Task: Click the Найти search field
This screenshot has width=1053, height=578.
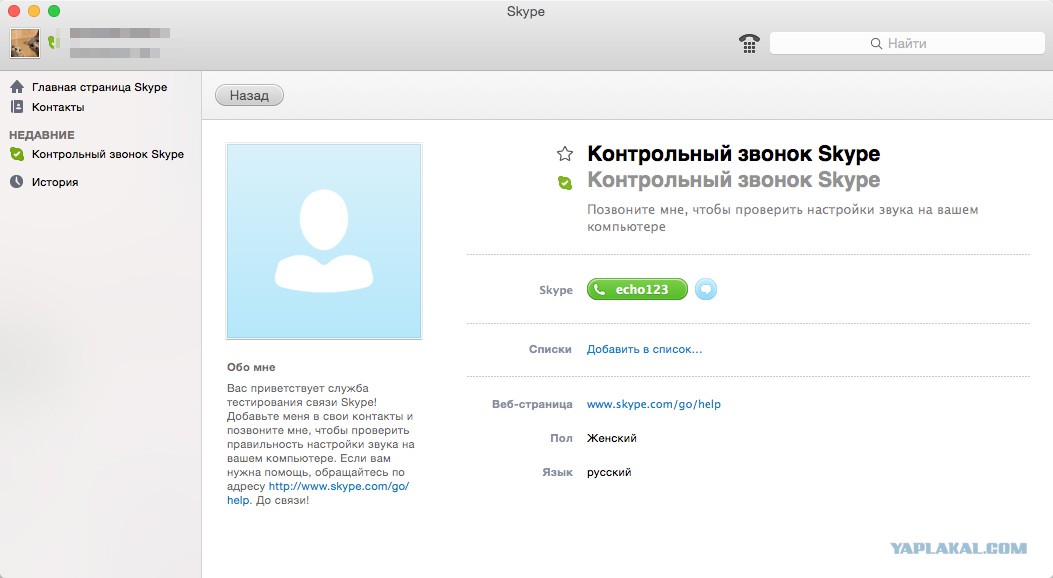Action: [x=907, y=44]
